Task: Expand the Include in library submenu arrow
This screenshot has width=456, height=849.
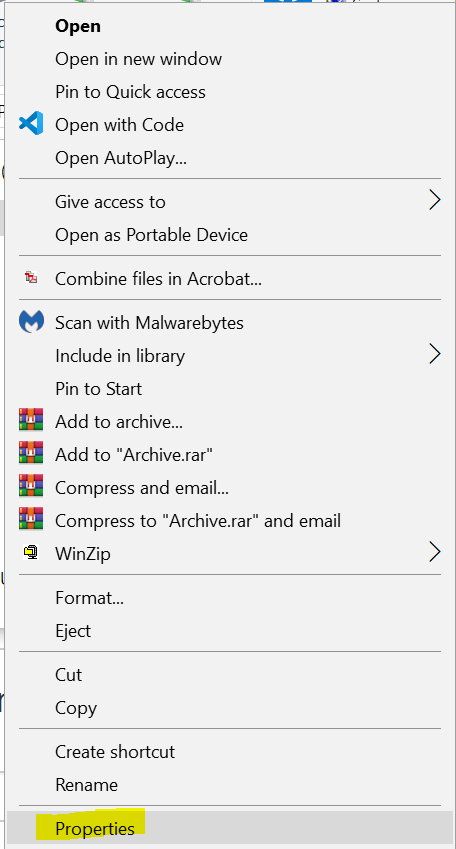Action: (435, 354)
